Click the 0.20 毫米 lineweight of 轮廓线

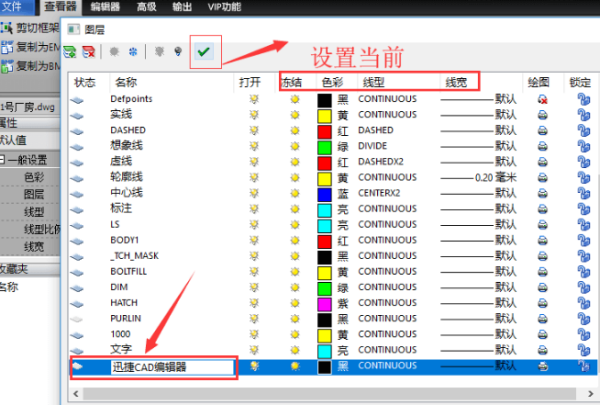(x=496, y=178)
